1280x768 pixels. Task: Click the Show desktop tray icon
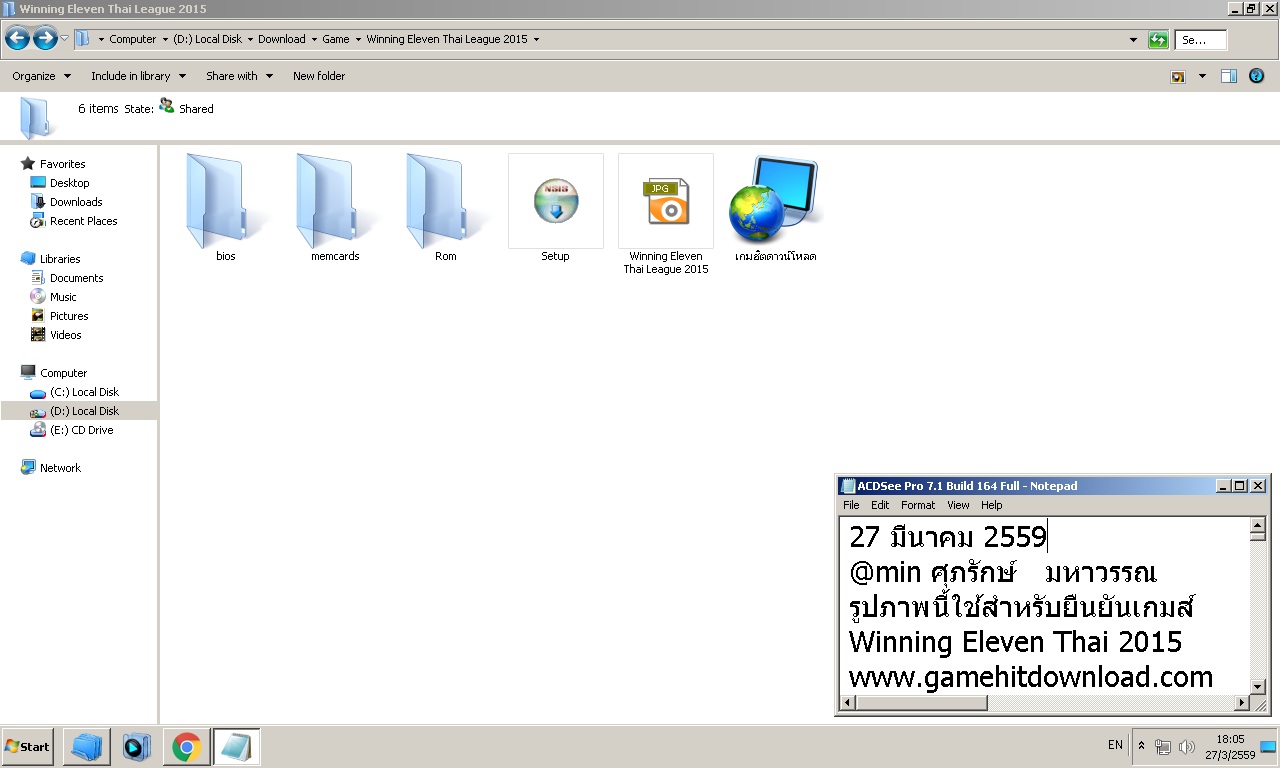point(1268,746)
